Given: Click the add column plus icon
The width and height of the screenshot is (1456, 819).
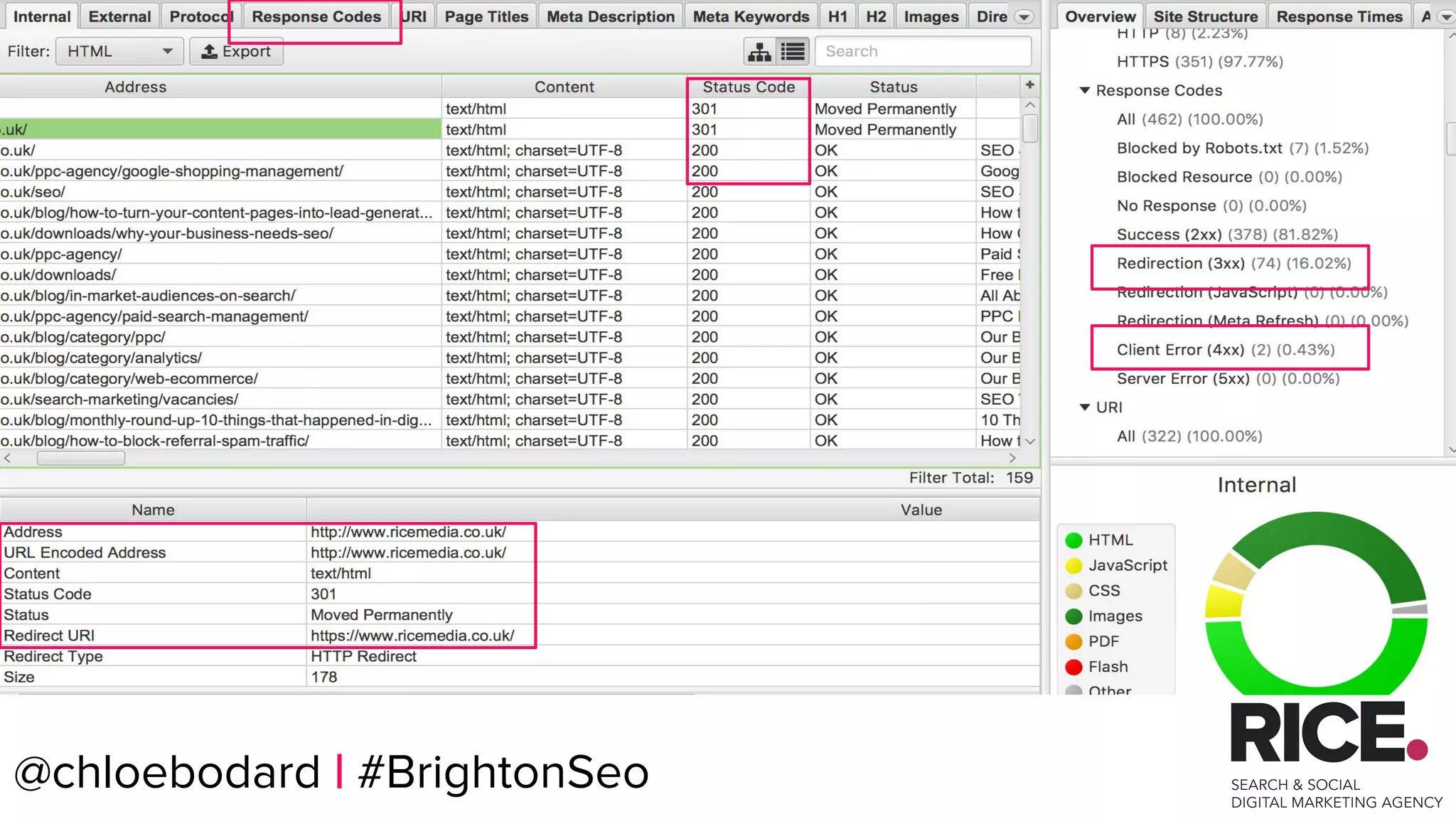Looking at the screenshot, I should point(1029,85).
